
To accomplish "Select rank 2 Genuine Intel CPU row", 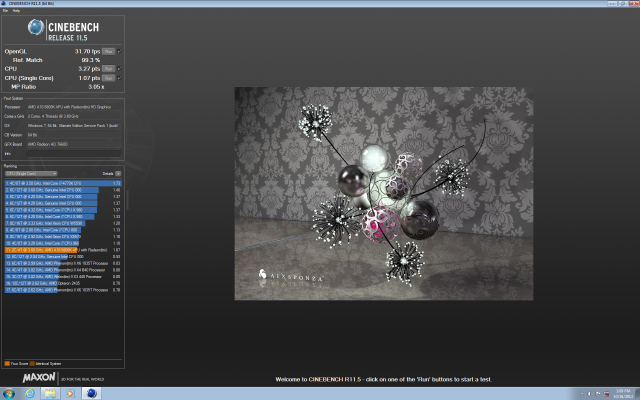I will [x=63, y=190].
